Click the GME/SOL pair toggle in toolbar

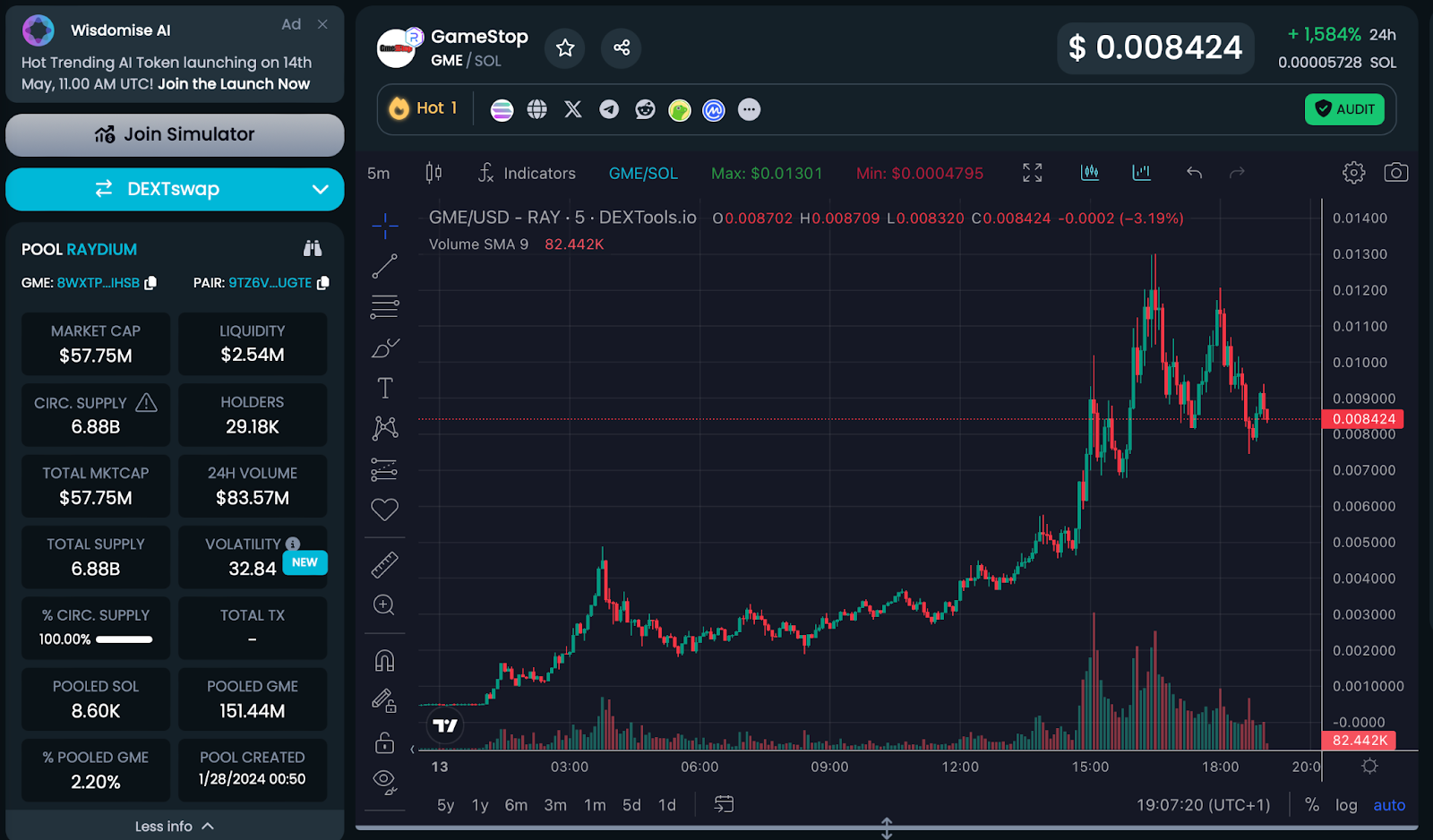[643, 174]
